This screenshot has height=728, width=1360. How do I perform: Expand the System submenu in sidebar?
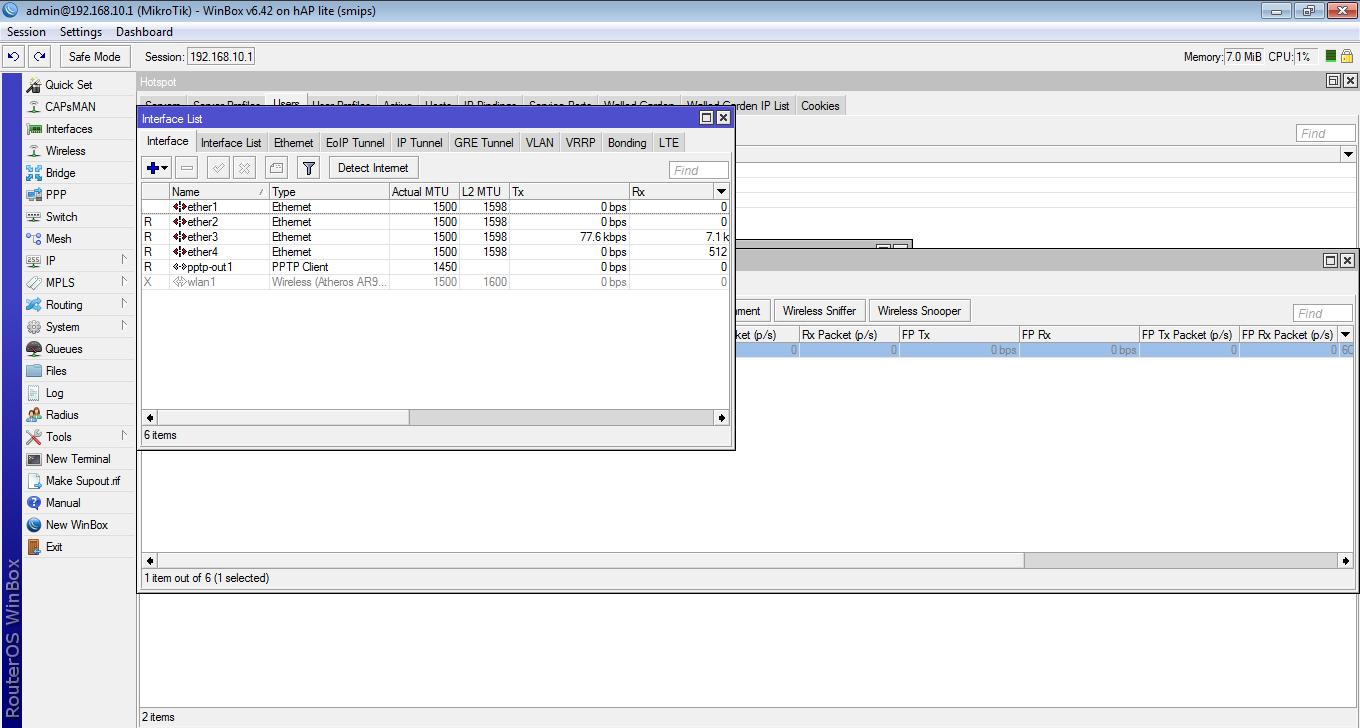[x=124, y=326]
